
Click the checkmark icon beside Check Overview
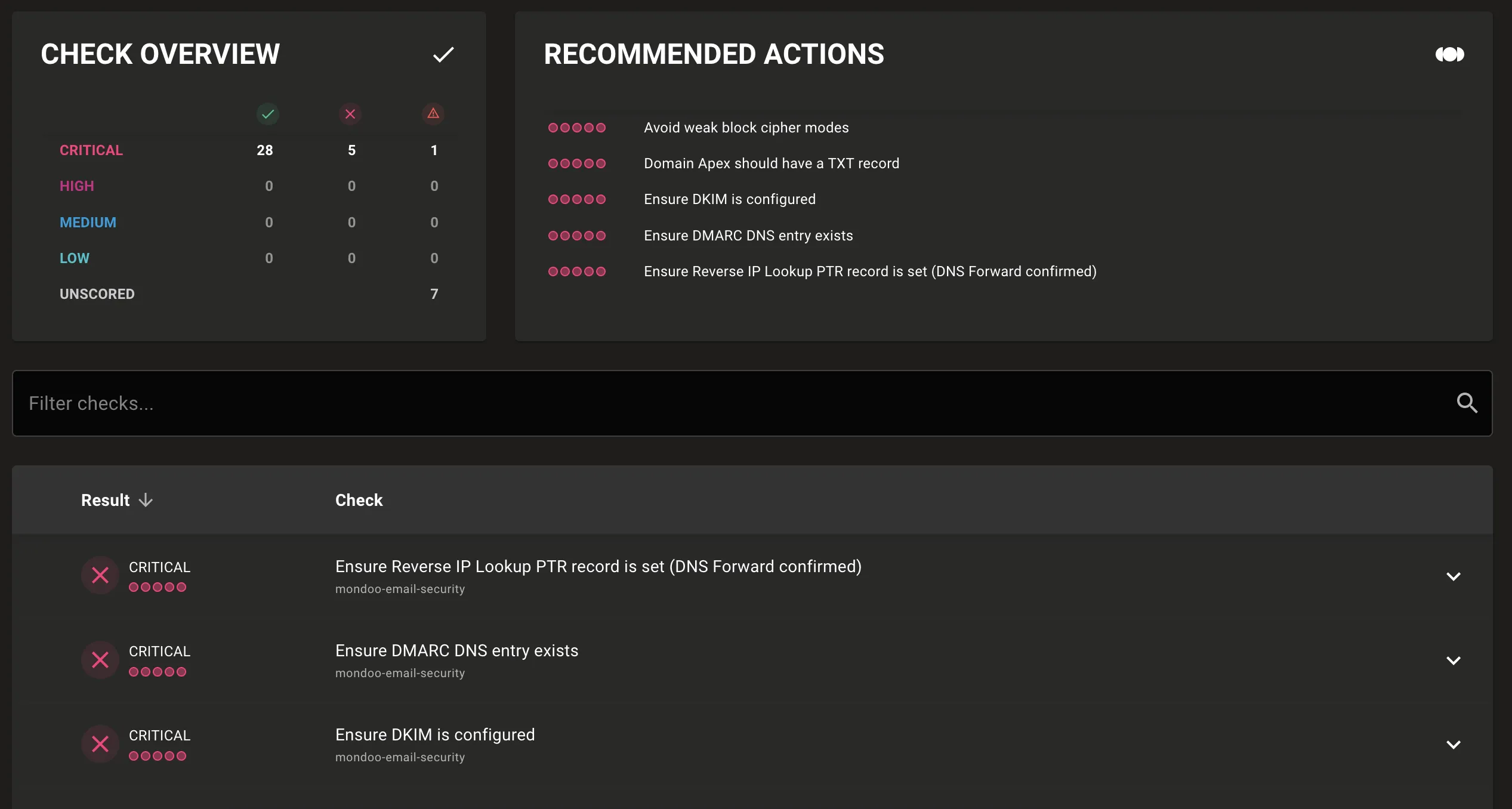pos(444,54)
